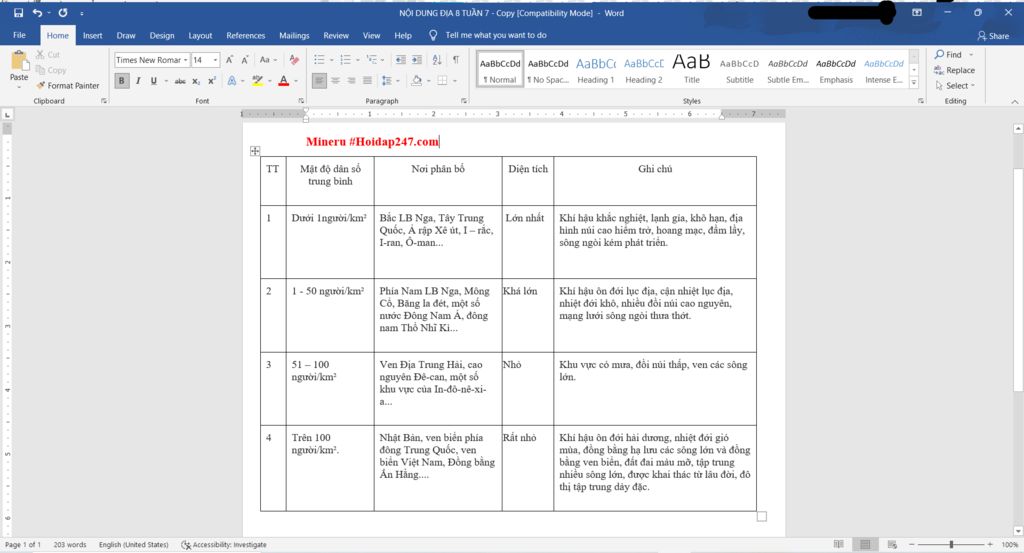Zoom in with the plus button
Viewport: 1024px width, 553px height.
(x=990, y=545)
